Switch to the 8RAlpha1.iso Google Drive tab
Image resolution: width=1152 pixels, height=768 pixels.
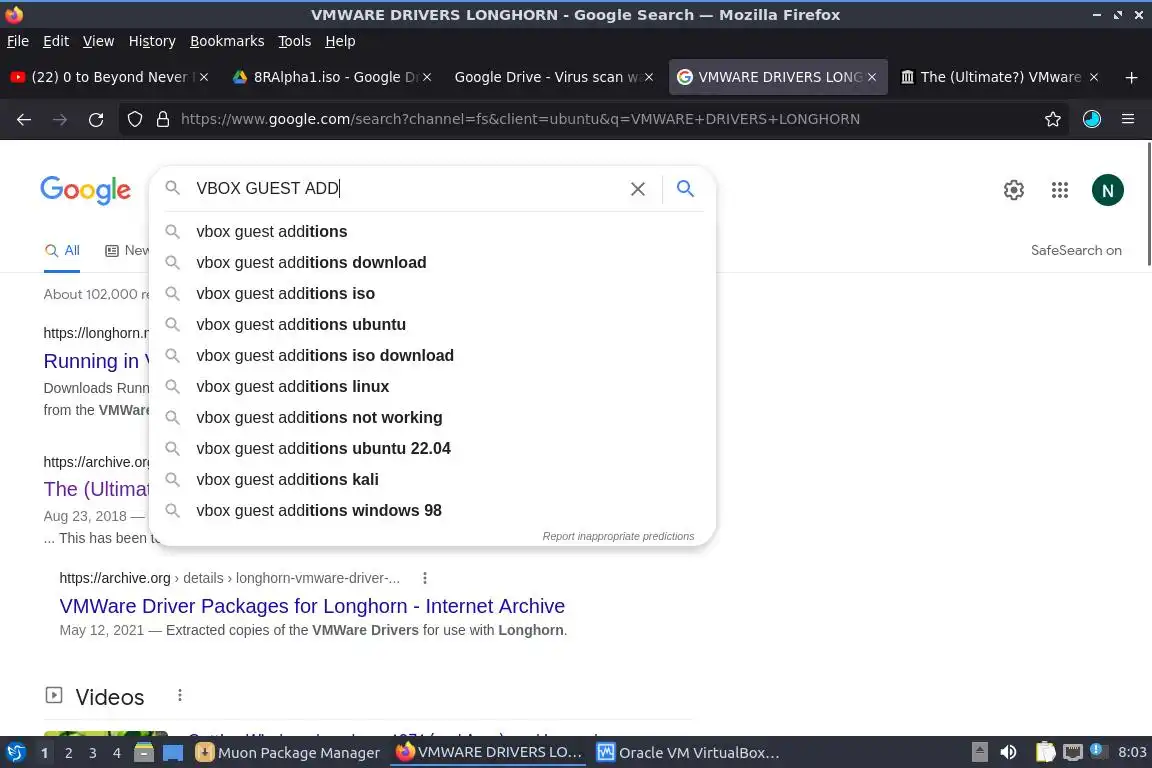pyautogui.click(x=332, y=77)
